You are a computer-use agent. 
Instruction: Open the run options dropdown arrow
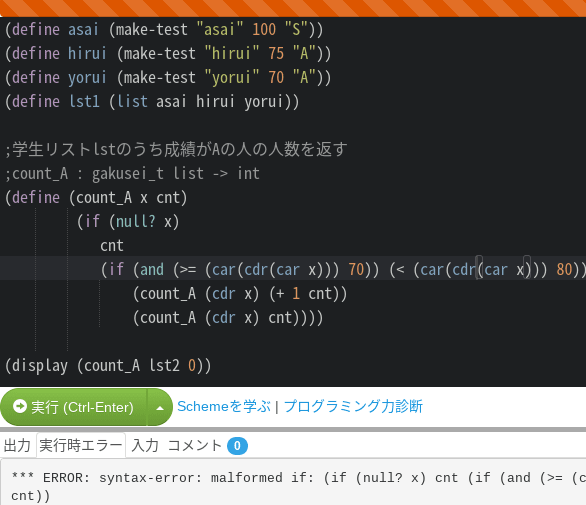click(160, 407)
